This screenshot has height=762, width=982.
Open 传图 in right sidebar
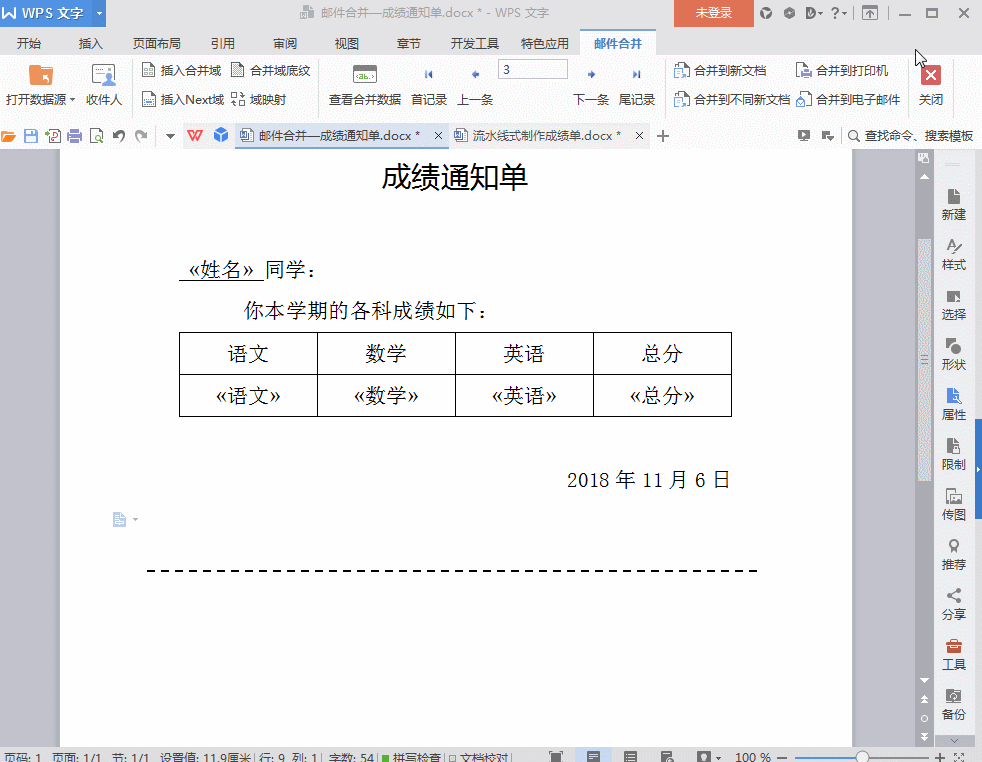[954, 505]
